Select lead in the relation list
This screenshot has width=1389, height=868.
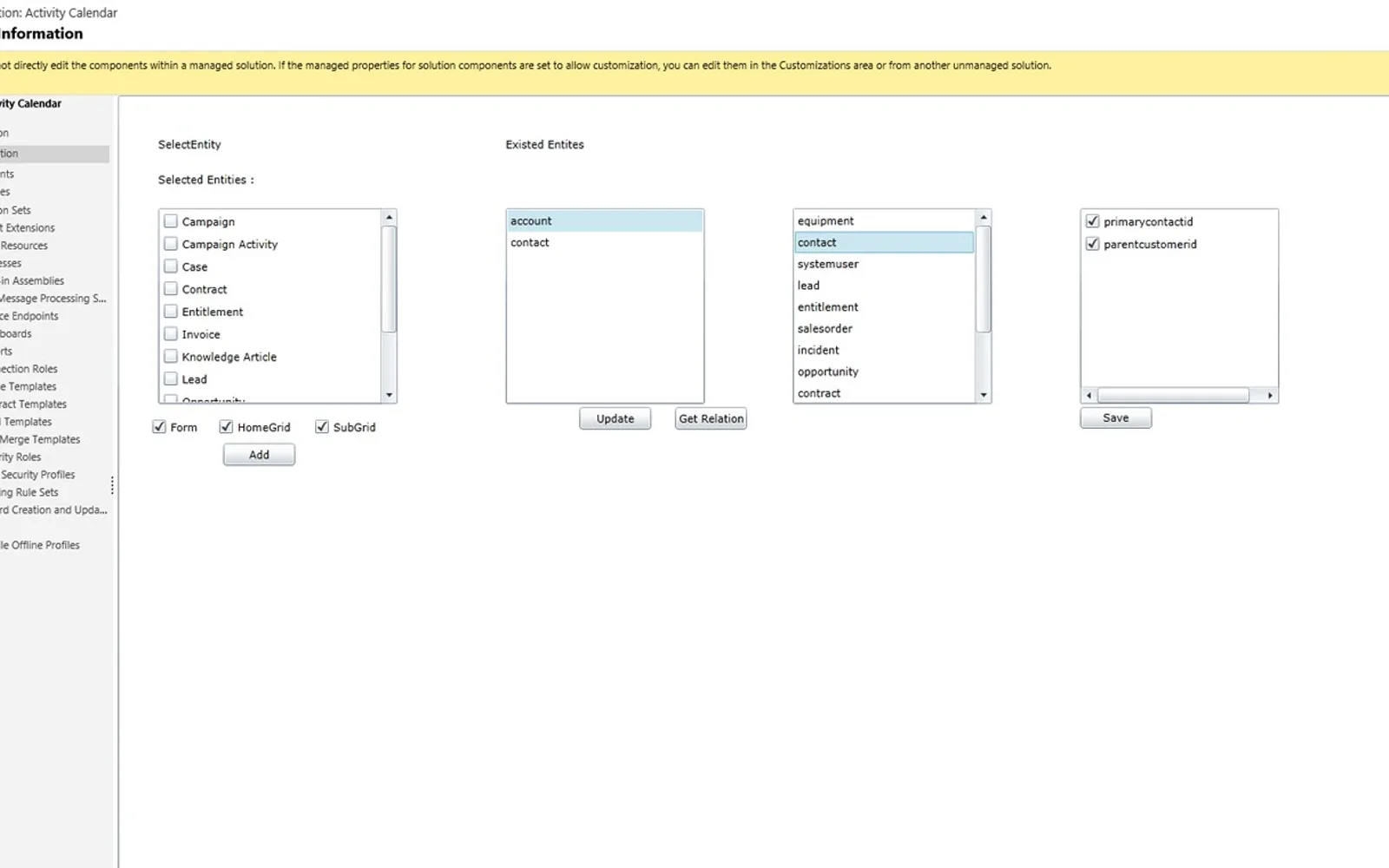pyautogui.click(x=884, y=286)
